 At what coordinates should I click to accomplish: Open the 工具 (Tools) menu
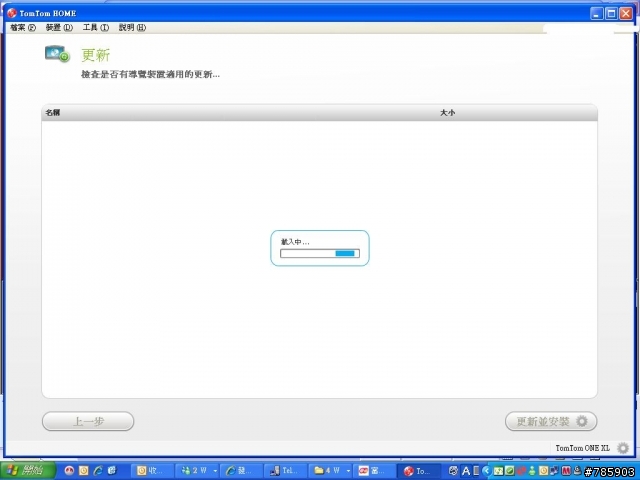pos(96,27)
